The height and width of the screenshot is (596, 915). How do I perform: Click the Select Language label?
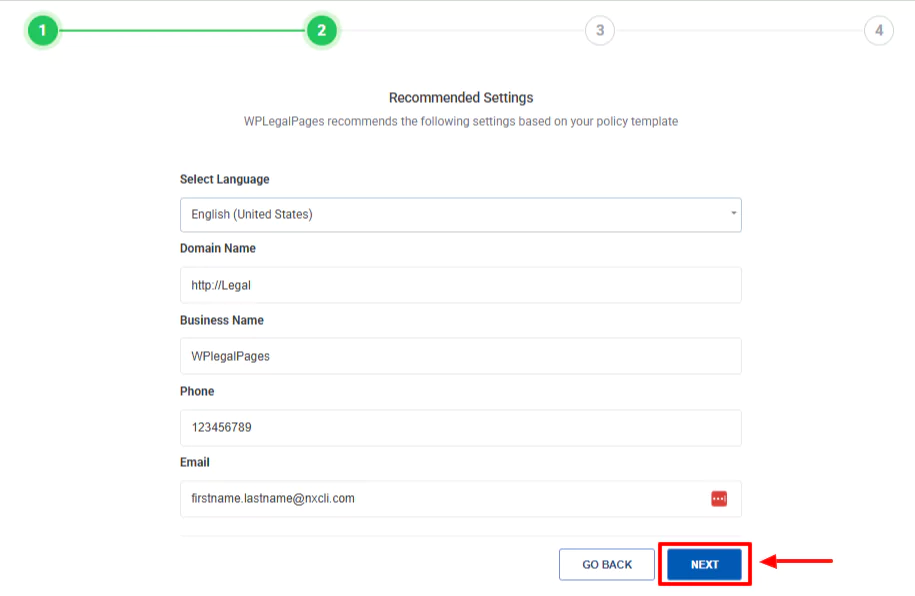coord(224,179)
